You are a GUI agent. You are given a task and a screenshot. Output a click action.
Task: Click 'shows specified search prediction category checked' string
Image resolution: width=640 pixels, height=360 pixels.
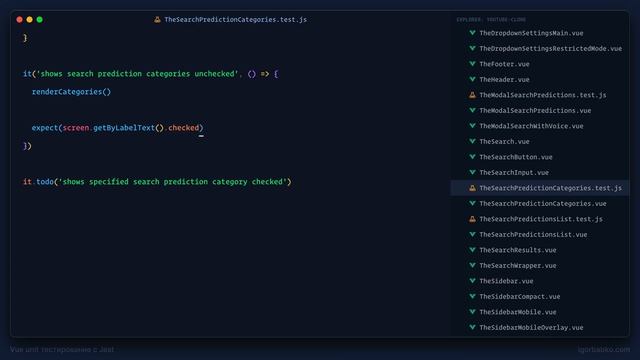click(x=173, y=182)
